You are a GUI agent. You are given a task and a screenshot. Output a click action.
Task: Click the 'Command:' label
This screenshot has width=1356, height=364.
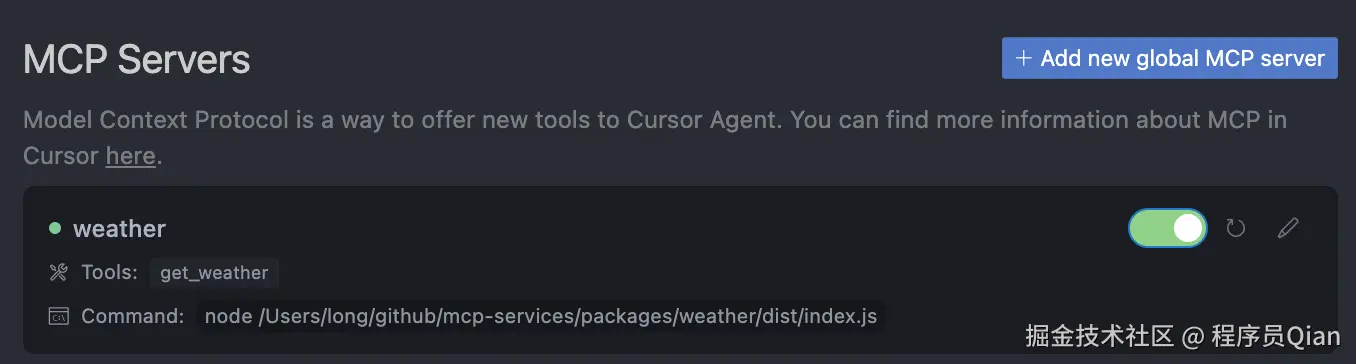(133, 316)
